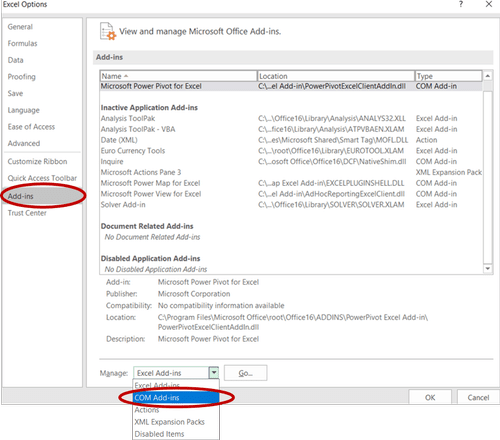Click the Action type cell of Date (XML)
This screenshot has width=500, height=440.
[426, 140]
